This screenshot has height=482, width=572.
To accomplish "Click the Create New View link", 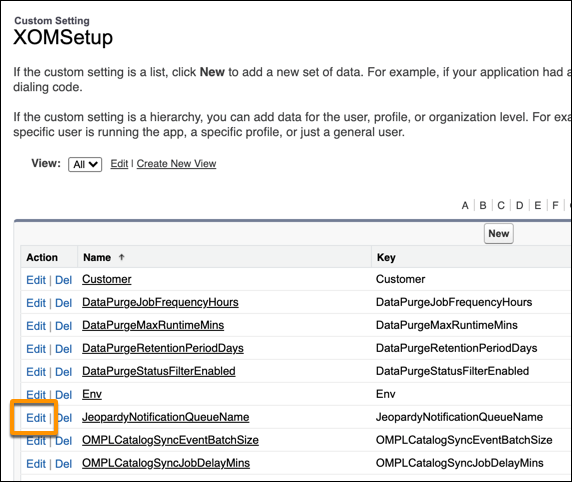I will [x=176, y=163].
